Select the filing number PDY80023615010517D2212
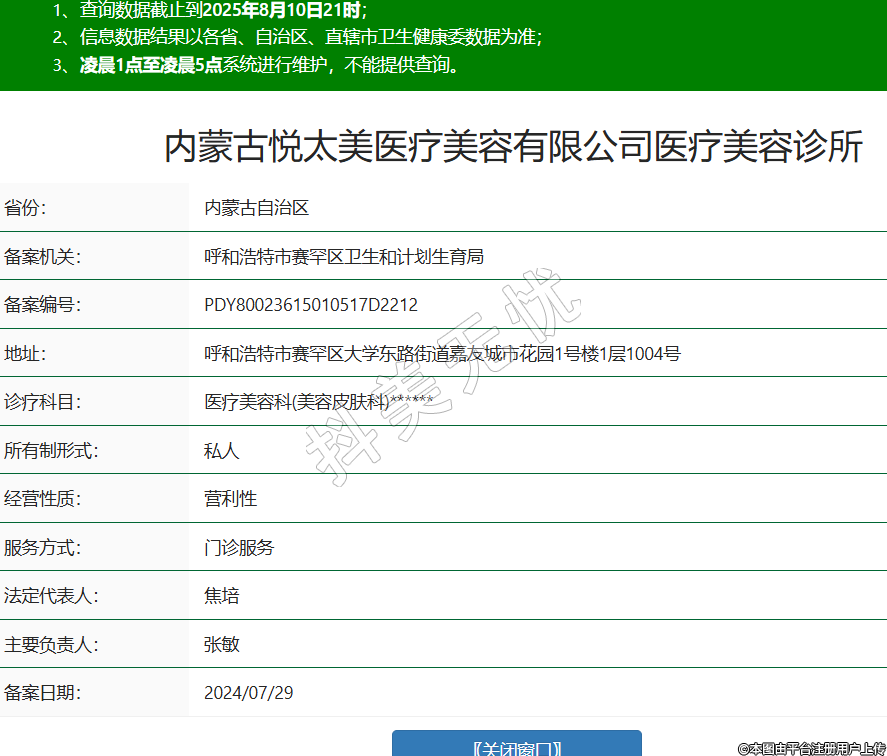 pyautogui.click(x=310, y=305)
